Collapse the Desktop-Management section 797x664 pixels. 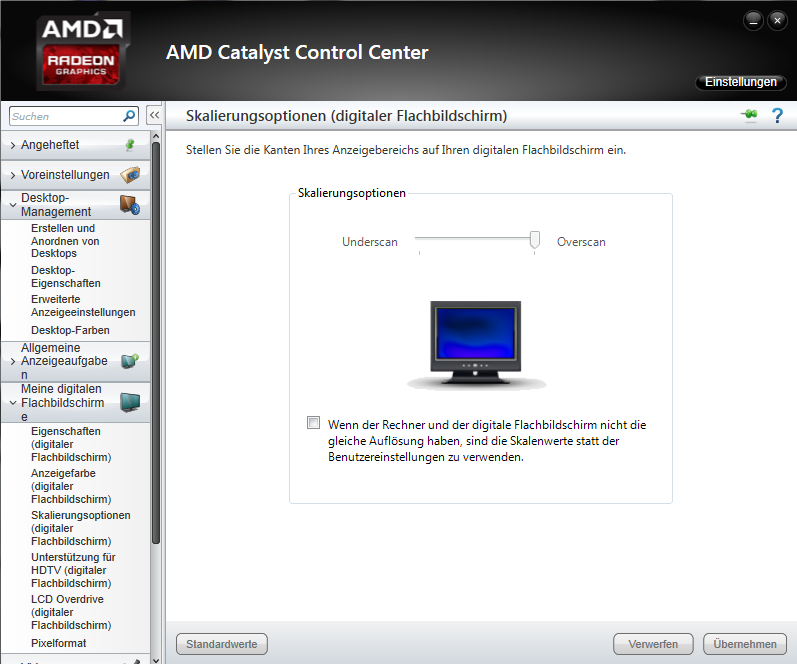[13, 205]
